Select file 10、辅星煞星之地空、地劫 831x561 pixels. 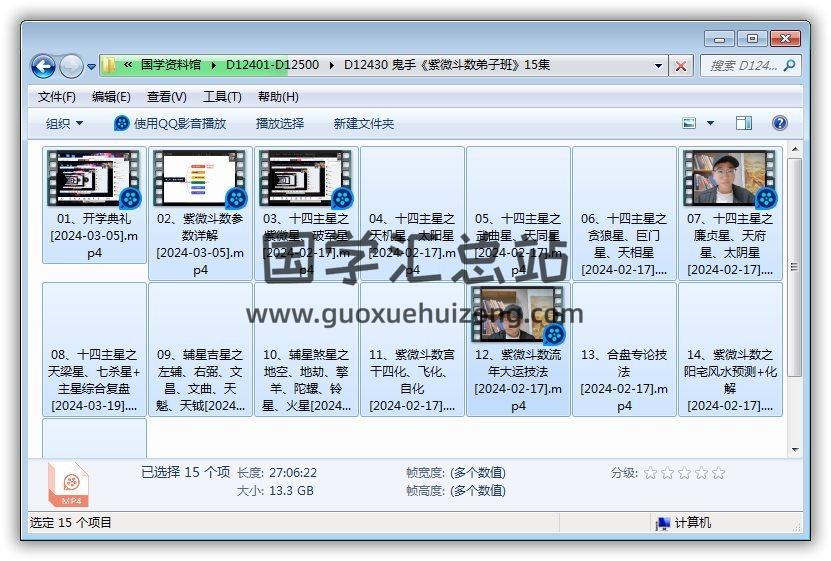coord(306,349)
